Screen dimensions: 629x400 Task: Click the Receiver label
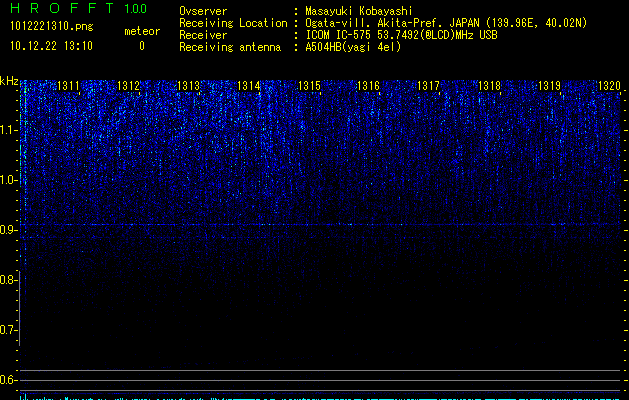203,35
